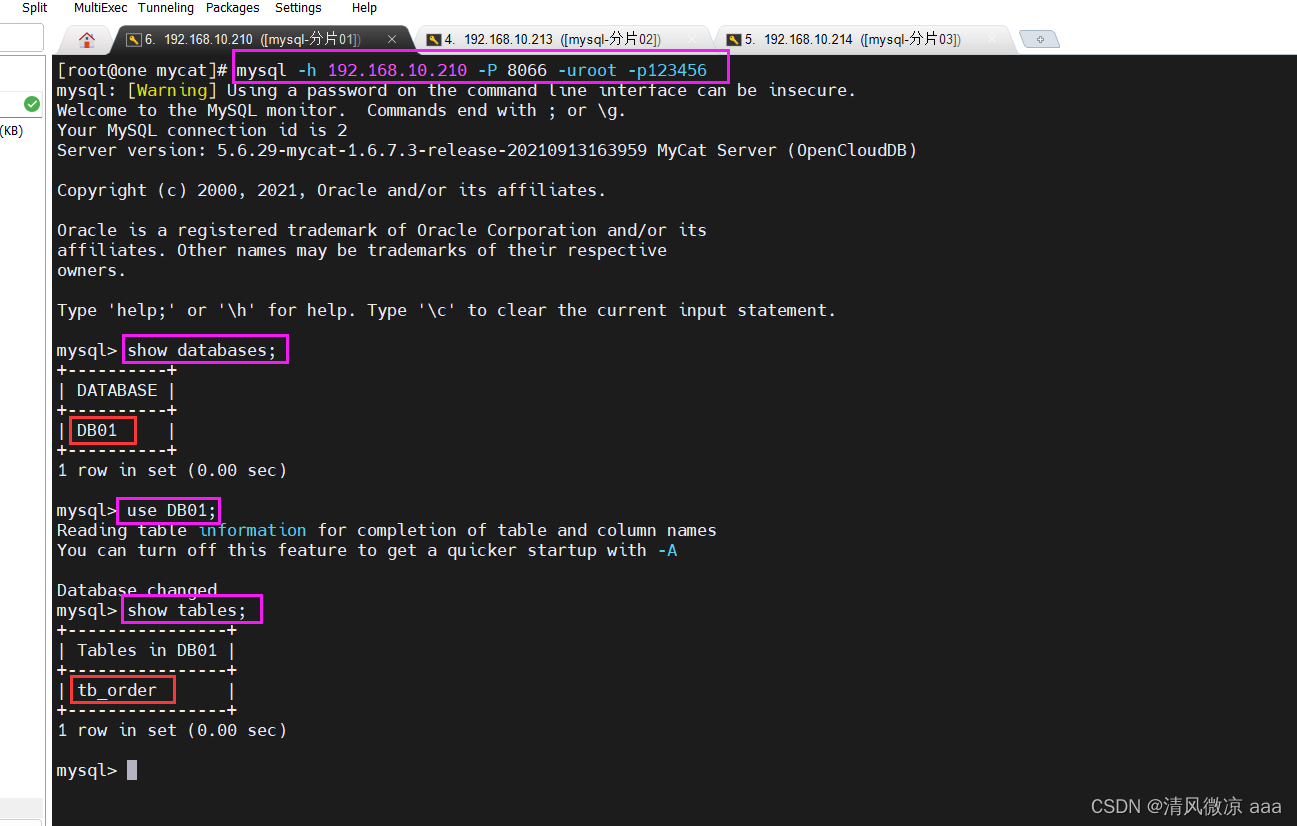Click the 'DATABASE' column header text
Image resolution: width=1297 pixels, height=826 pixels.
pyautogui.click(x=117, y=390)
